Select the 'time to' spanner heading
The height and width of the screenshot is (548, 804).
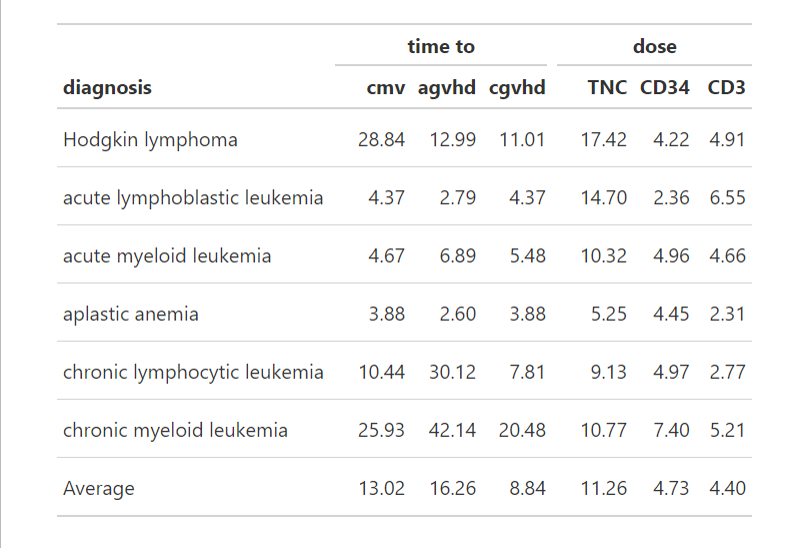[441, 46]
